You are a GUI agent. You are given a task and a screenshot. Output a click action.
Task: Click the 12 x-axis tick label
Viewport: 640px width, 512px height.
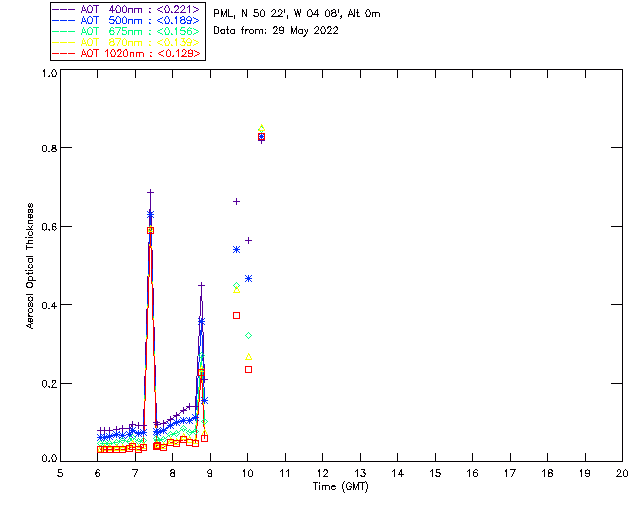coord(322,473)
